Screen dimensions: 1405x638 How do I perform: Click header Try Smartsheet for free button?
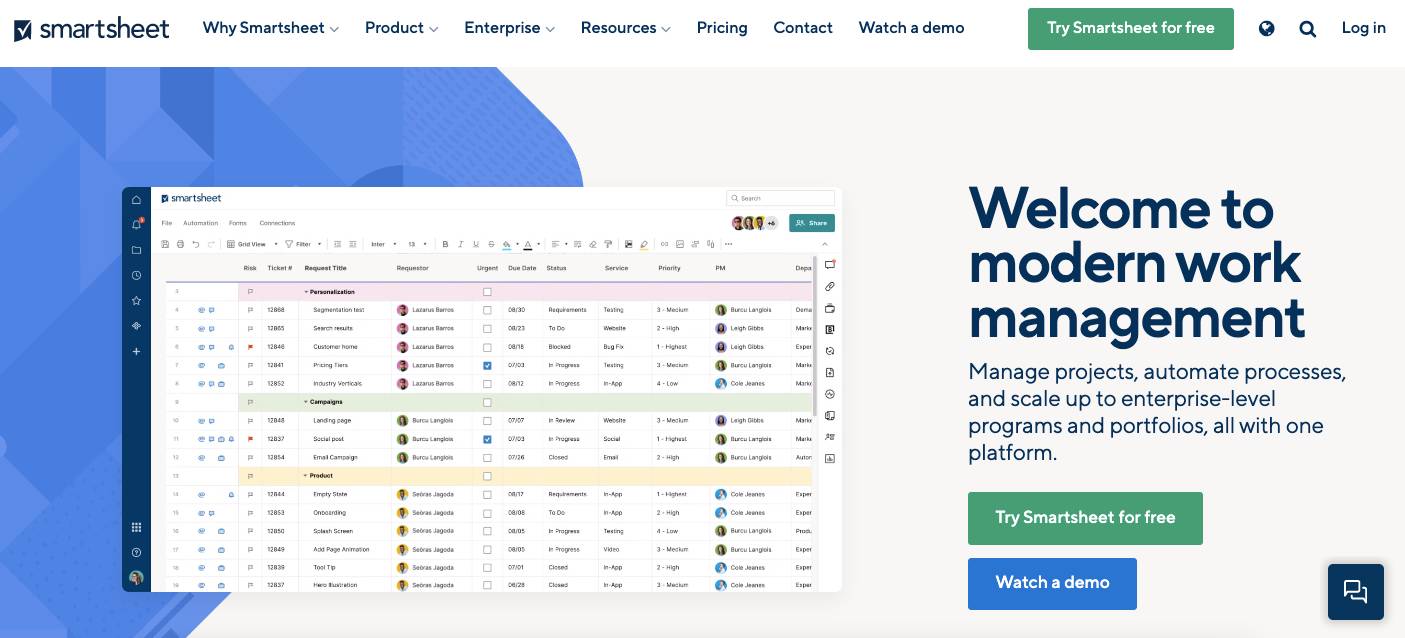click(1131, 29)
